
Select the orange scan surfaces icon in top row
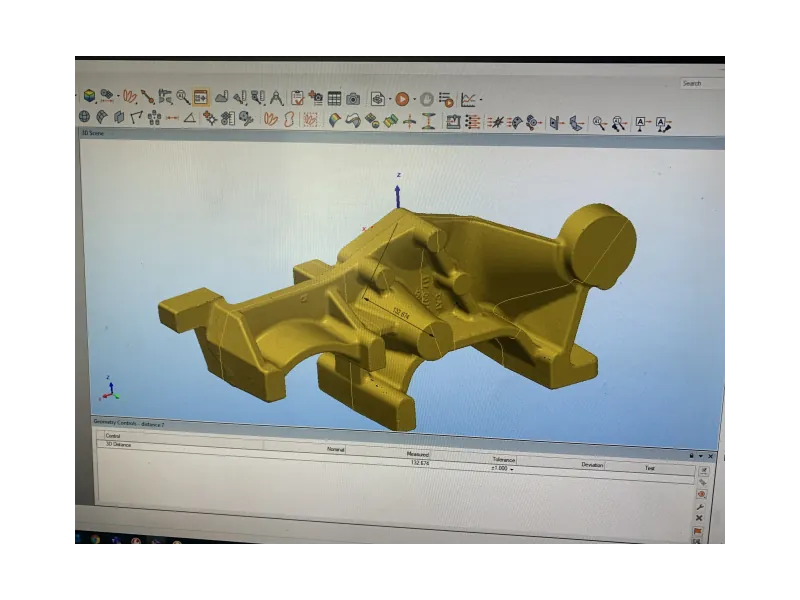click(130, 96)
